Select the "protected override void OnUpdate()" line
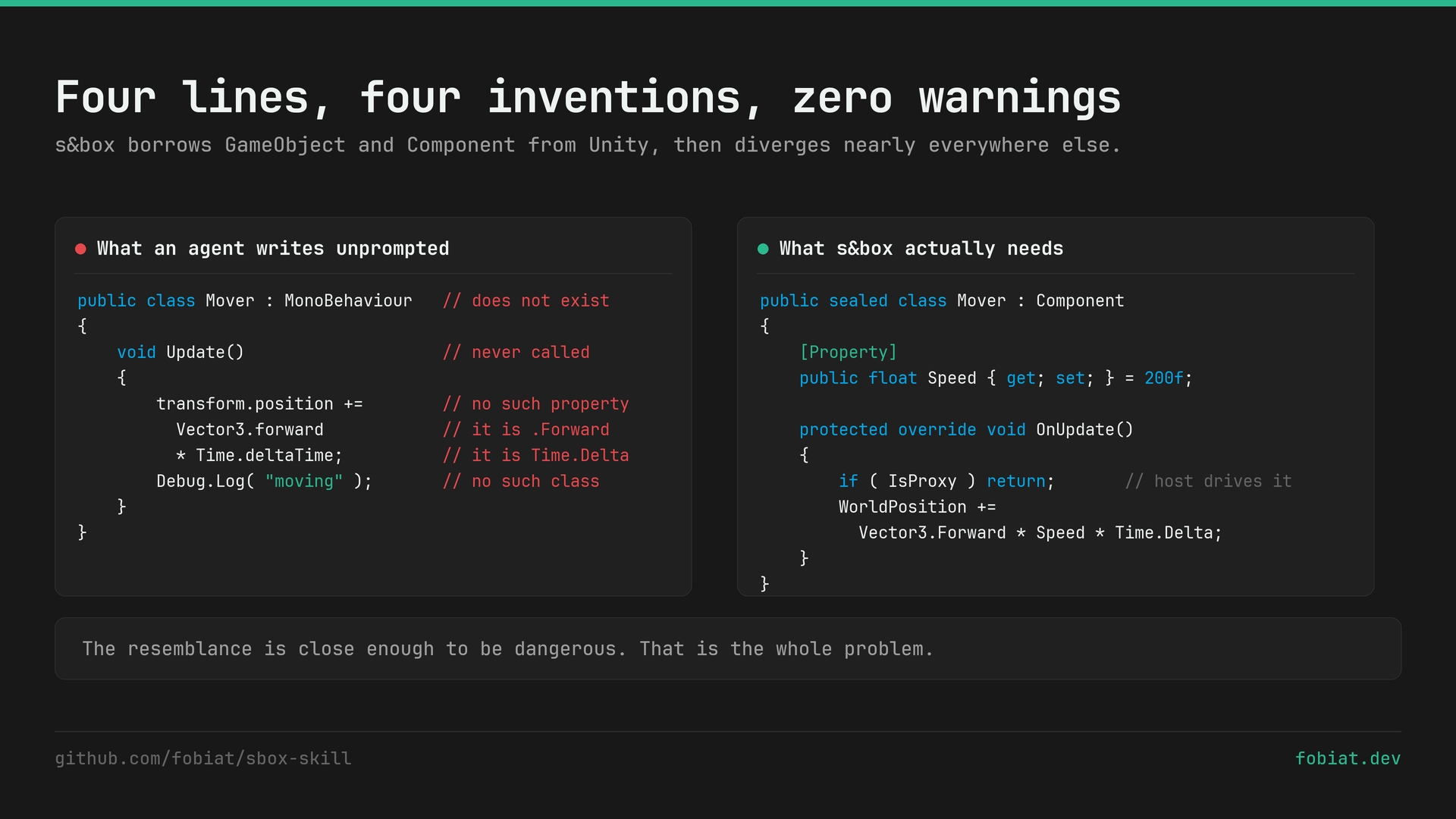 [x=966, y=430]
